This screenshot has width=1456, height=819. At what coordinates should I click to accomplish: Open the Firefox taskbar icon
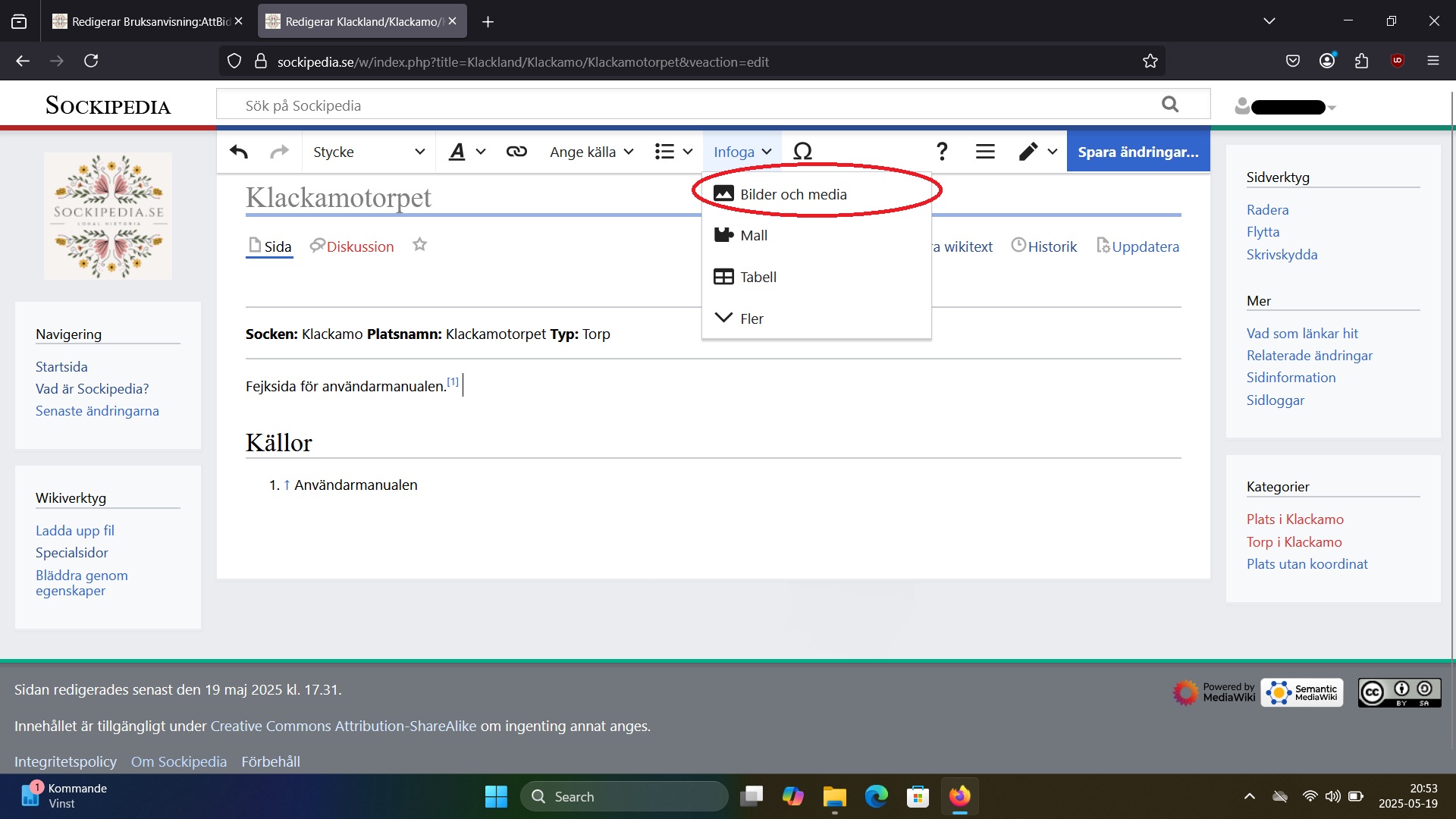pos(959,796)
